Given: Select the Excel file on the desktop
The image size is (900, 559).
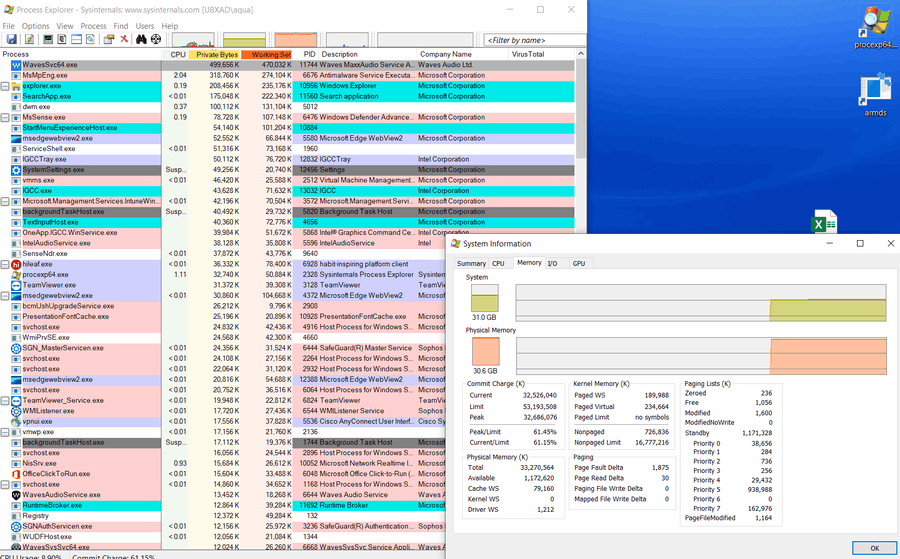Looking at the screenshot, I should (x=824, y=221).
